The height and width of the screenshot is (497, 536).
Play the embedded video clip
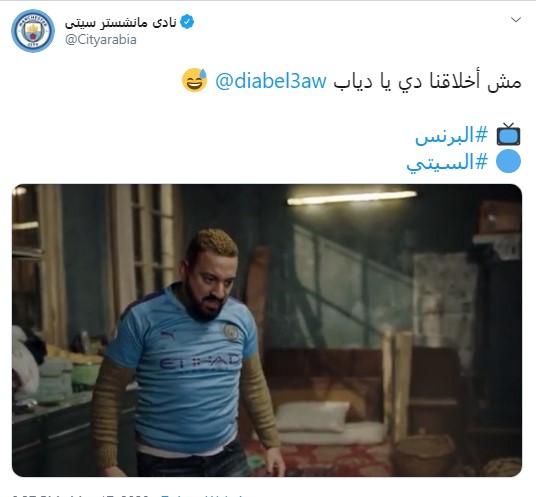267,330
